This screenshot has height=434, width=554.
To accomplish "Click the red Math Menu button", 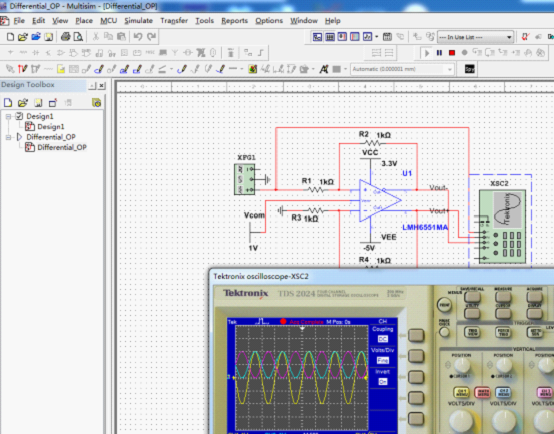I will 482,392.
